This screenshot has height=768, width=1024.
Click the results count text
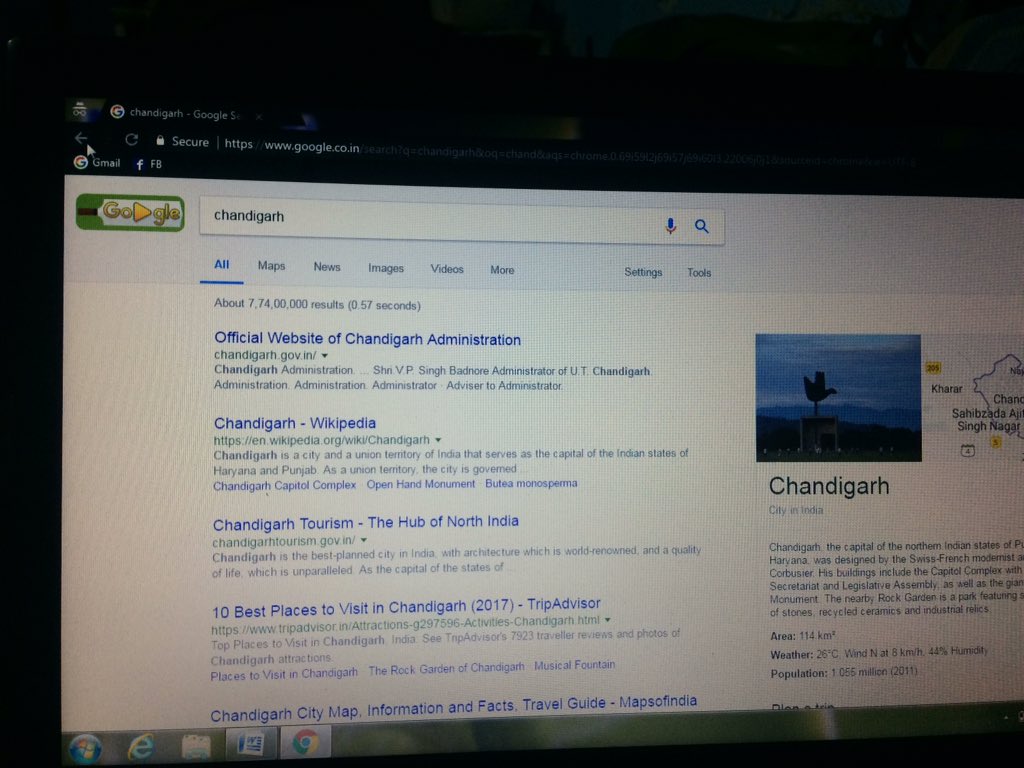(x=317, y=304)
